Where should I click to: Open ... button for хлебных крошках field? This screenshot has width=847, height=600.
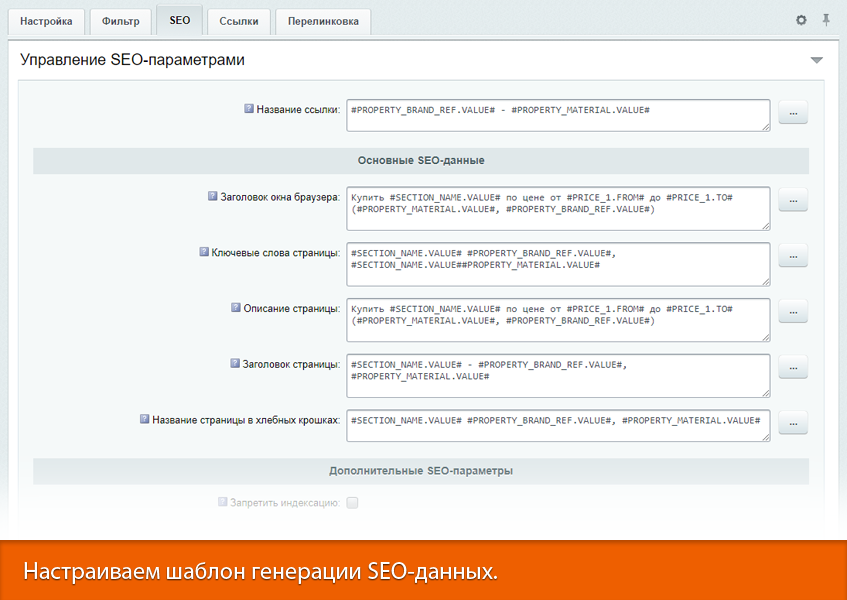click(x=792, y=422)
